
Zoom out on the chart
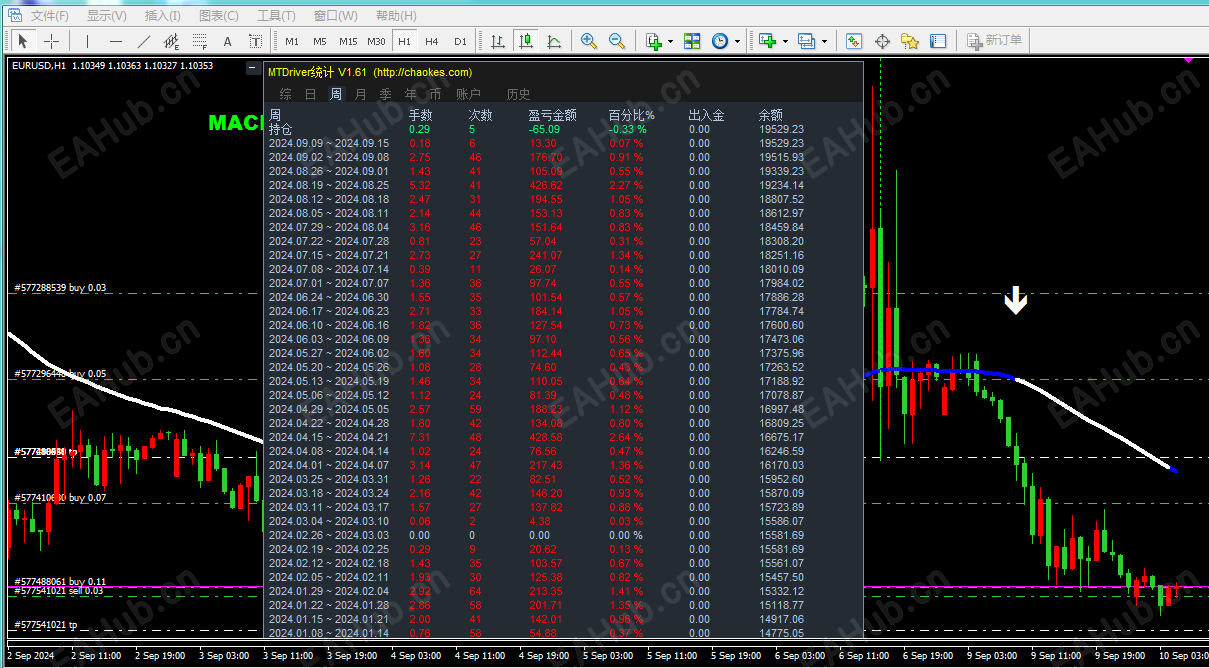point(617,41)
